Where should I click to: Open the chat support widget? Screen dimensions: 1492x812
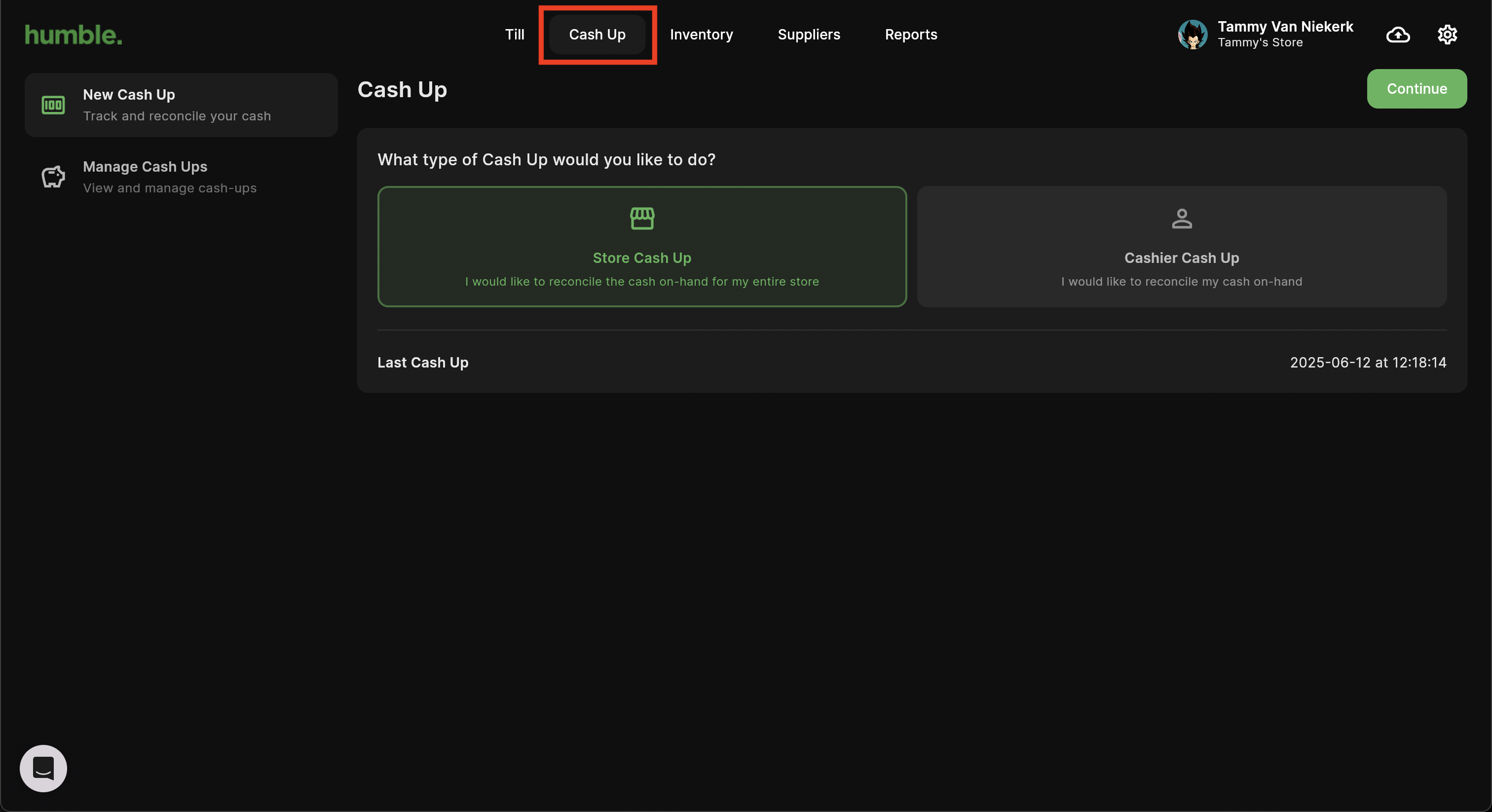point(43,768)
